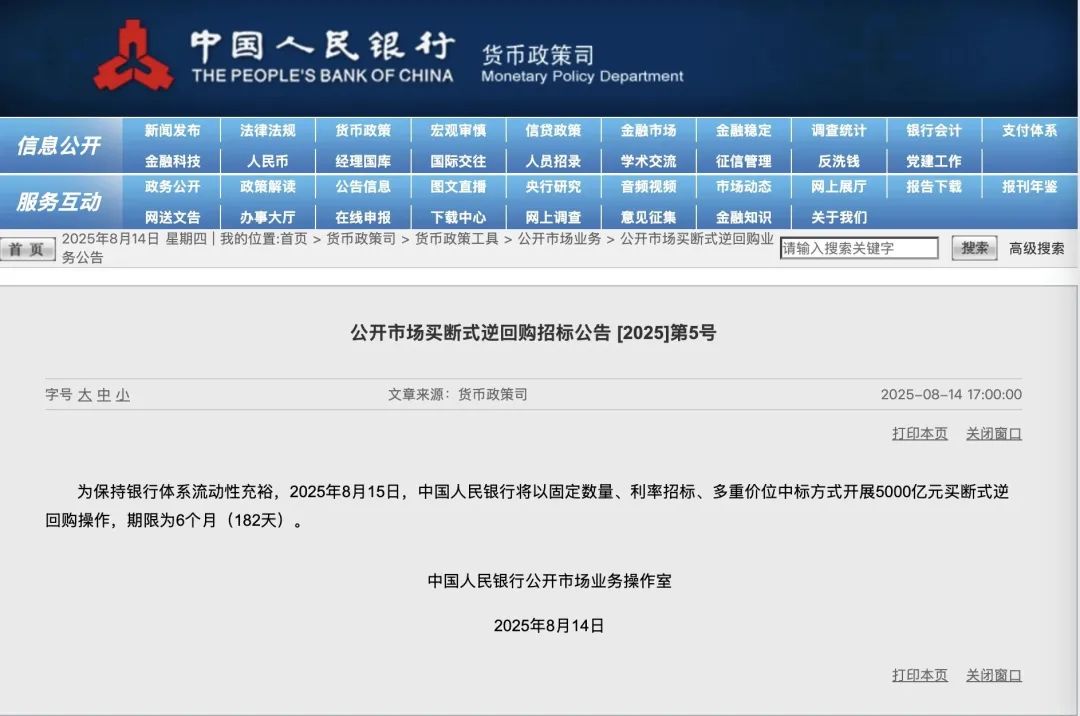
Task: Click lower 关闭窗口 close link
Action: [x=993, y=675]
